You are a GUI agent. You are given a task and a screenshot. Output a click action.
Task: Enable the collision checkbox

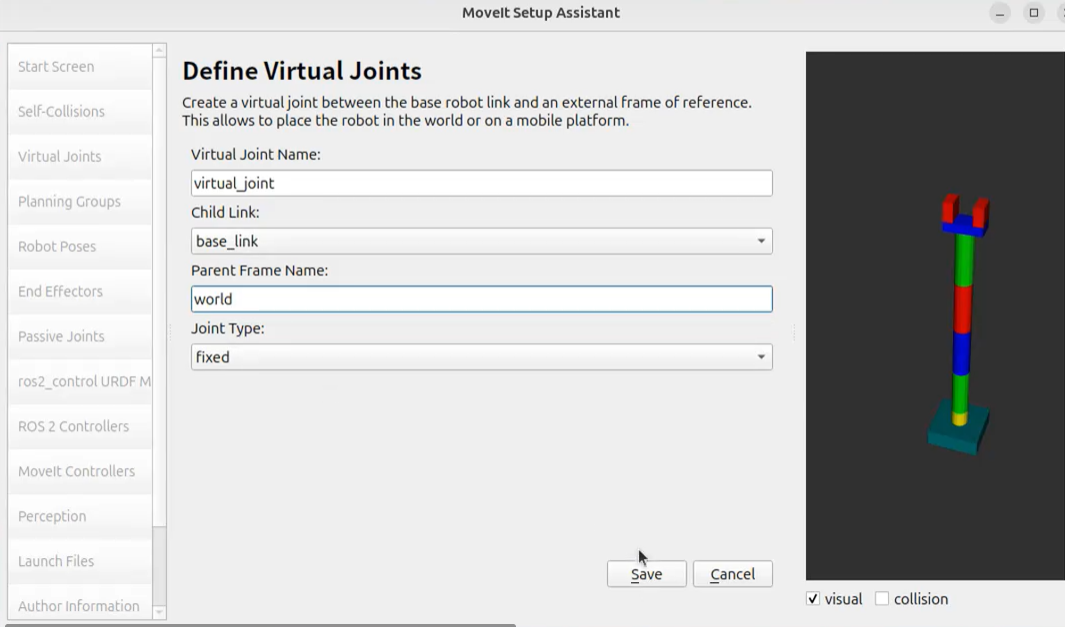tap(882, 598)
